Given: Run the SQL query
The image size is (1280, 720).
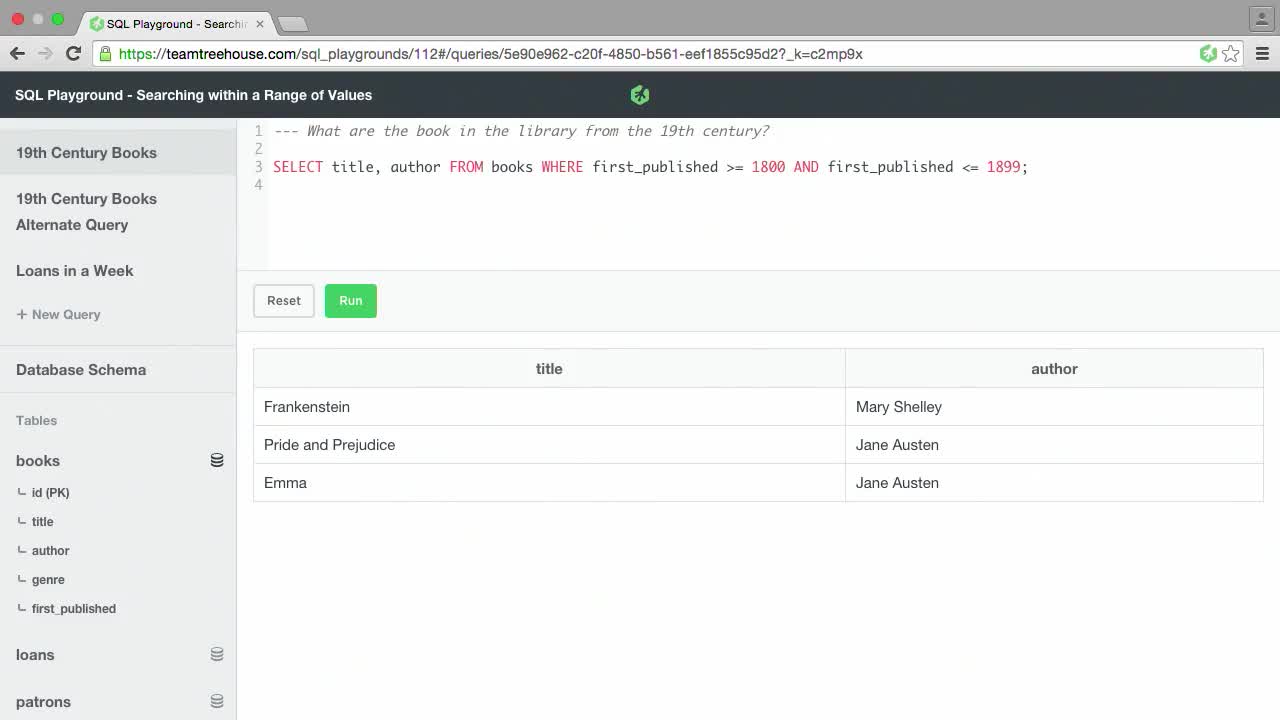Looking at the screenshot, I should [350, 301].
